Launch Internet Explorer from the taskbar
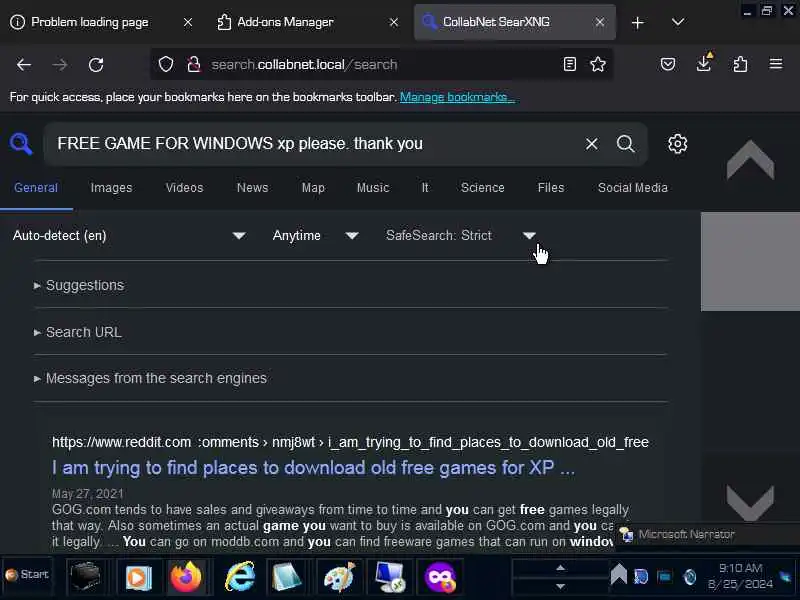 240,577
